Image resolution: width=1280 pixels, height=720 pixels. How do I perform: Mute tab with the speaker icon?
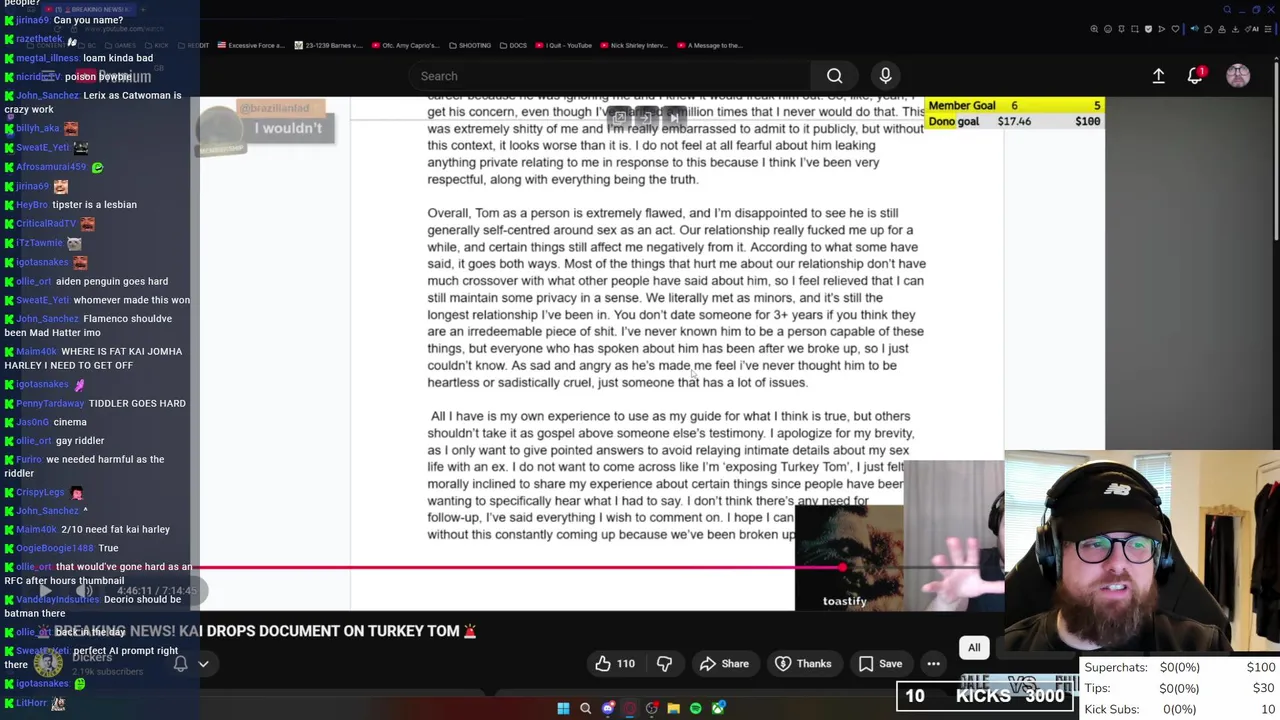pos(1195,29)
